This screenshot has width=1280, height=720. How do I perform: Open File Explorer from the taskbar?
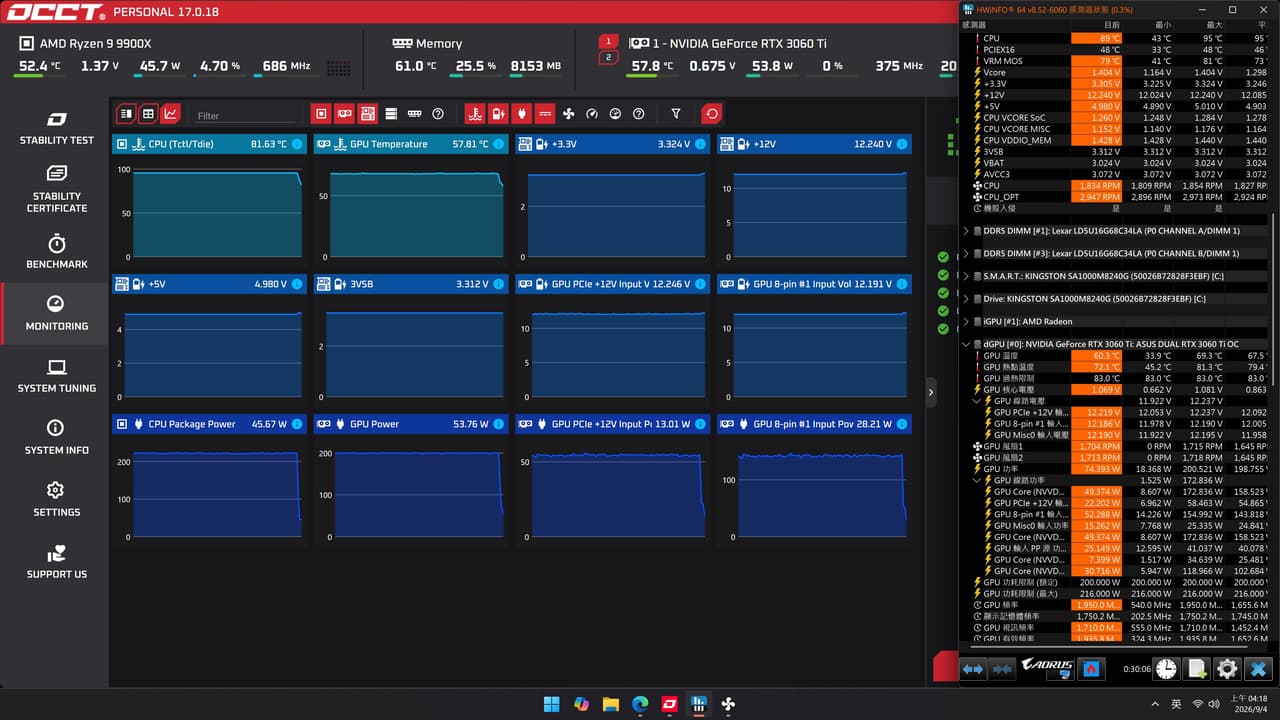611,704
